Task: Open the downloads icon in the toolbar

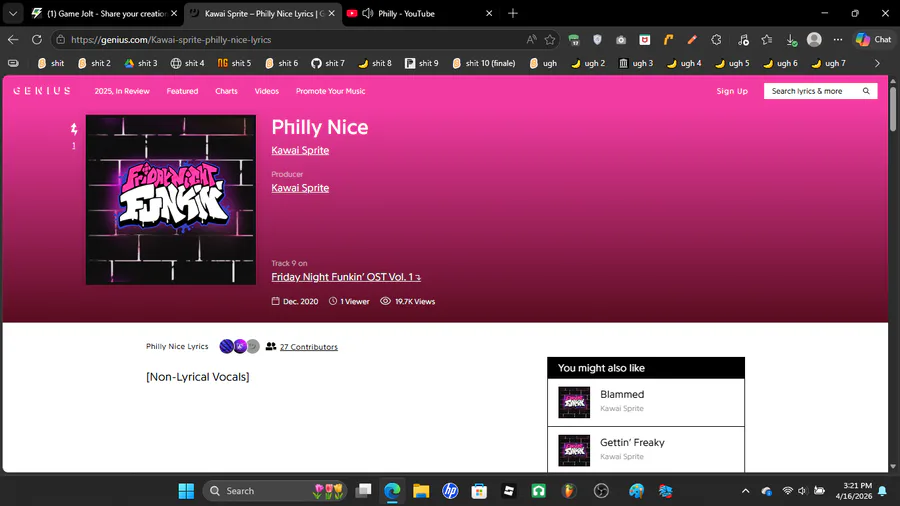Action: click(x=791, y=40)
